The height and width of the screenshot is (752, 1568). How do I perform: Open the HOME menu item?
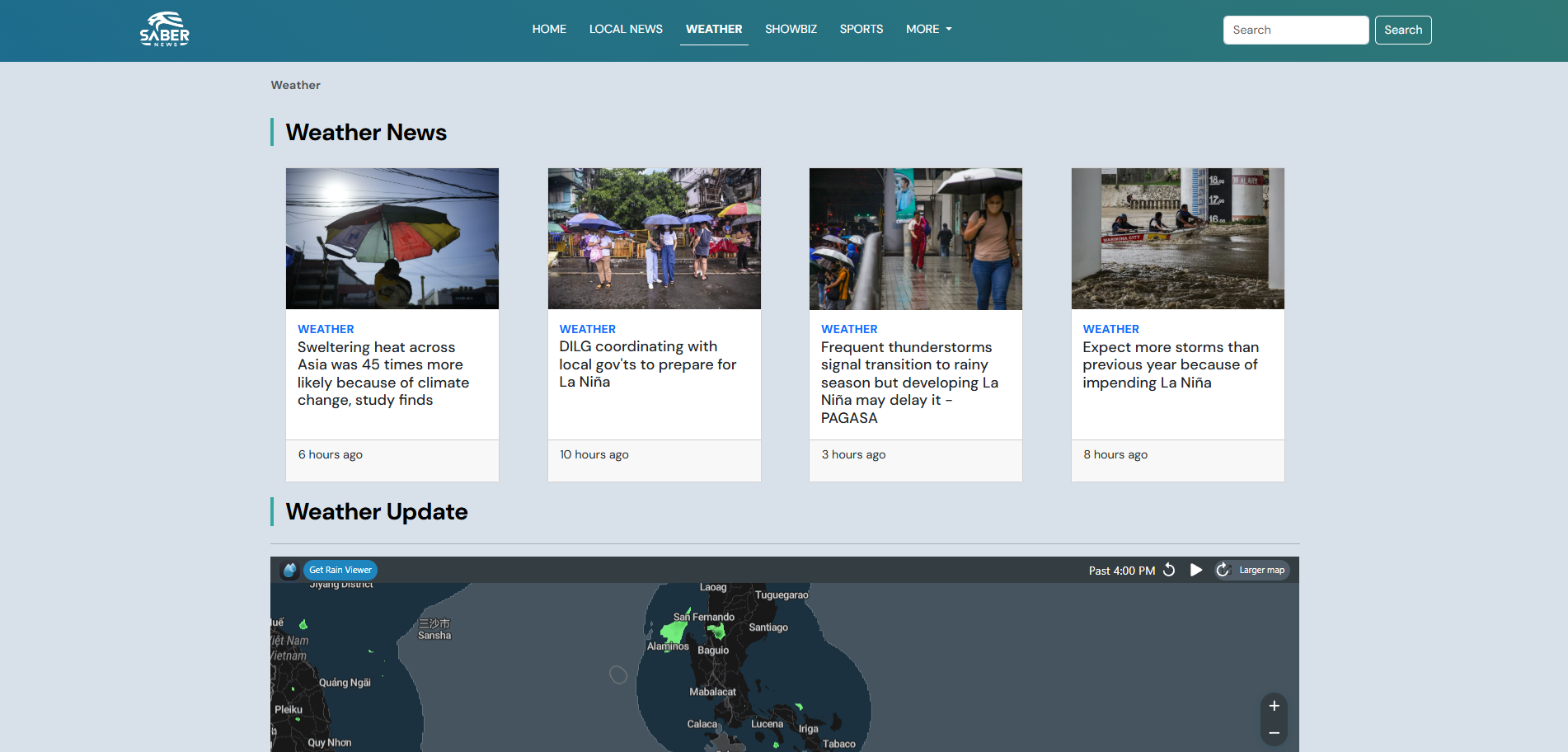pyautogui.click(x=549, y=29)
